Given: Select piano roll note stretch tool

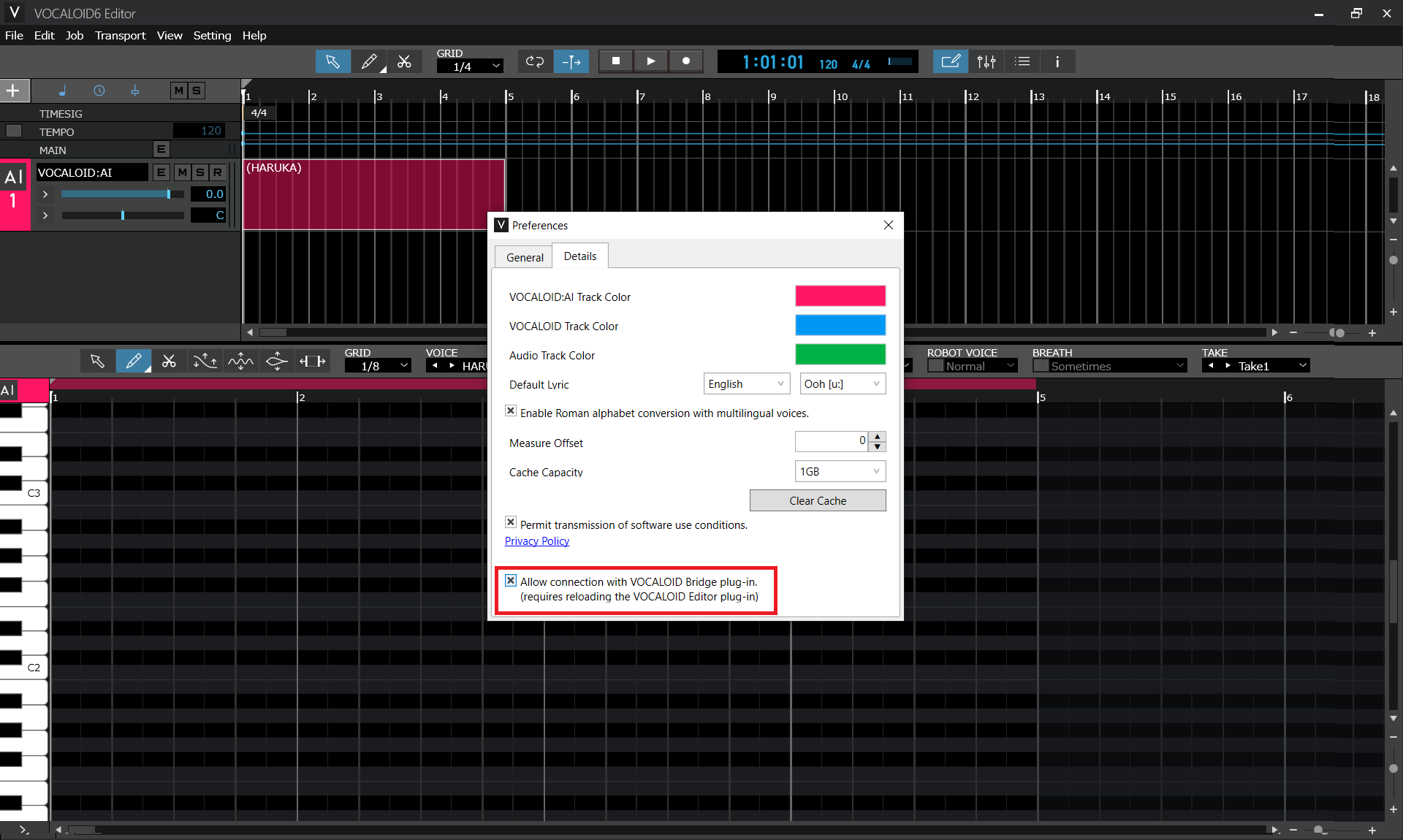Looking at the screenshot, I should click(x=312, y=361).
